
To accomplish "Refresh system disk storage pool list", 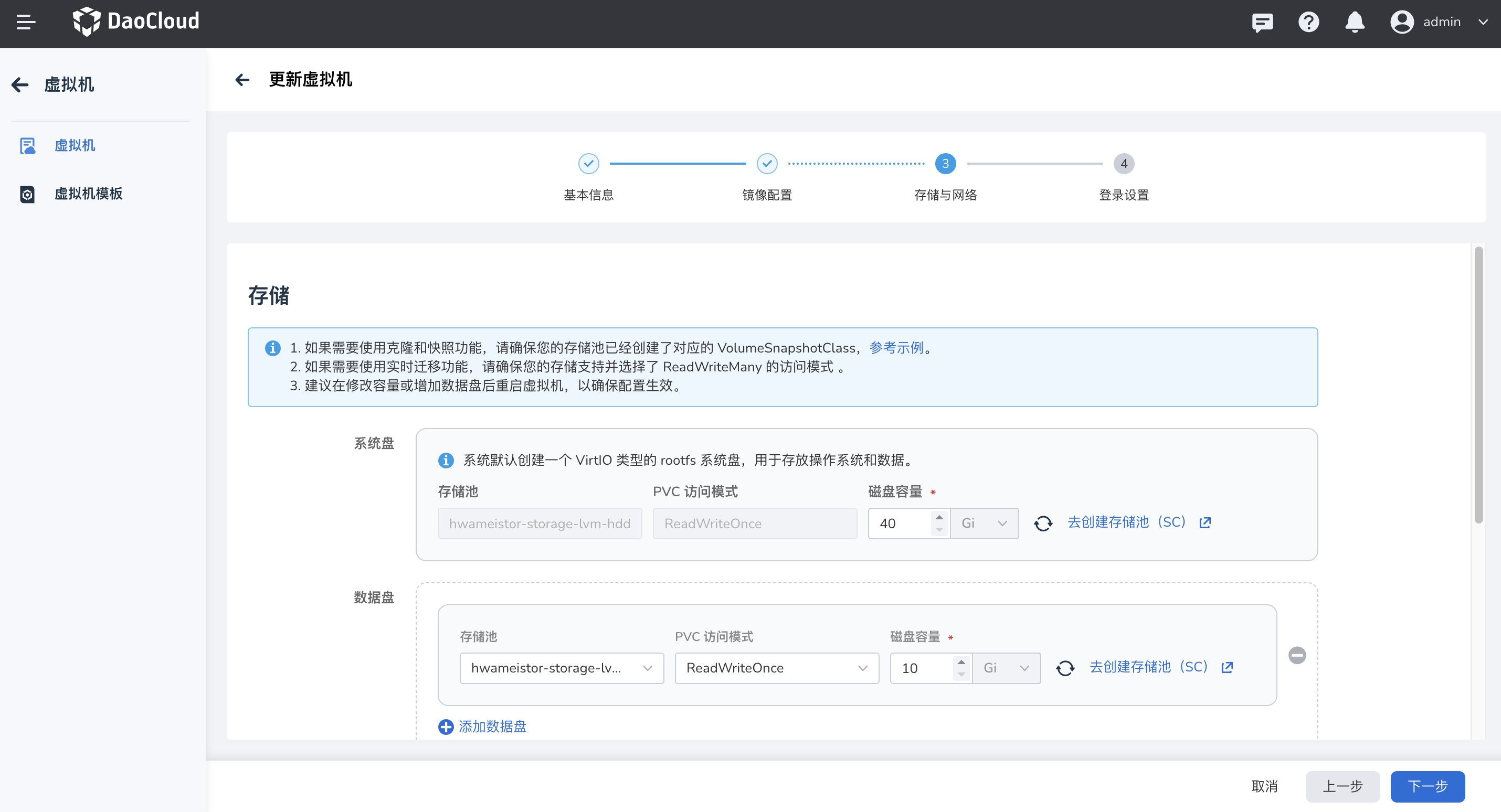I will 1043,523.
